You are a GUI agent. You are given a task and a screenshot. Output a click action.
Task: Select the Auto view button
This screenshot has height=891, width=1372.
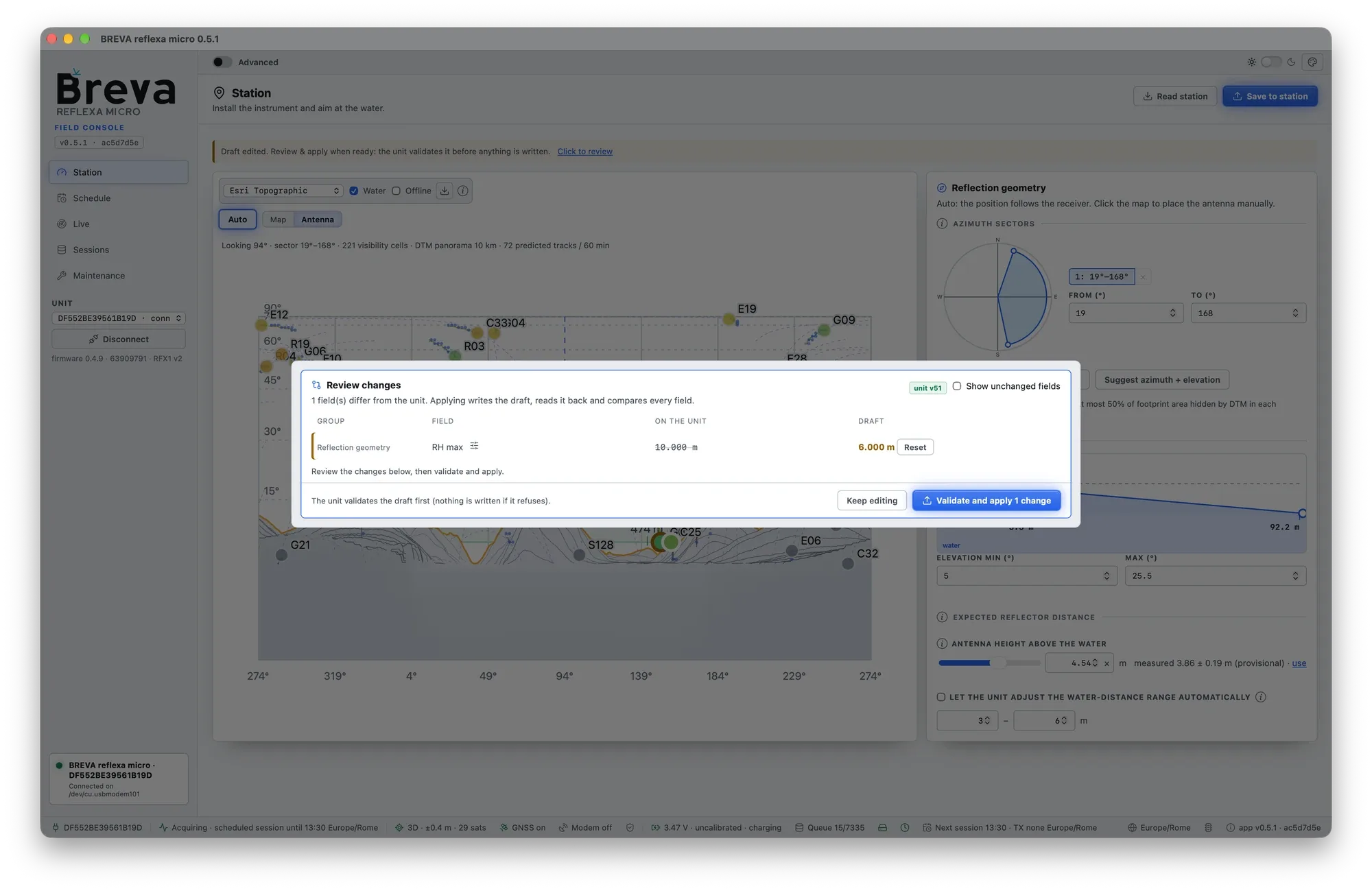pyautogui.click(x=237, y=219)
